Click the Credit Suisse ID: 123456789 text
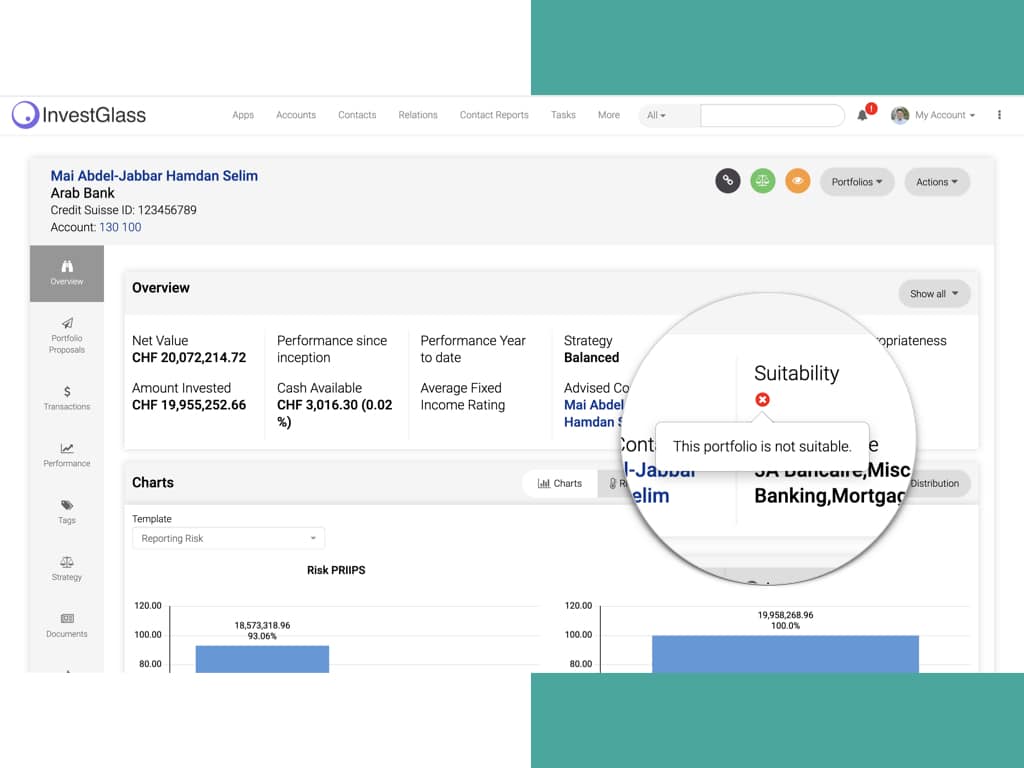The width and height of the screenshot is (1024, 768). pos(123,210)
